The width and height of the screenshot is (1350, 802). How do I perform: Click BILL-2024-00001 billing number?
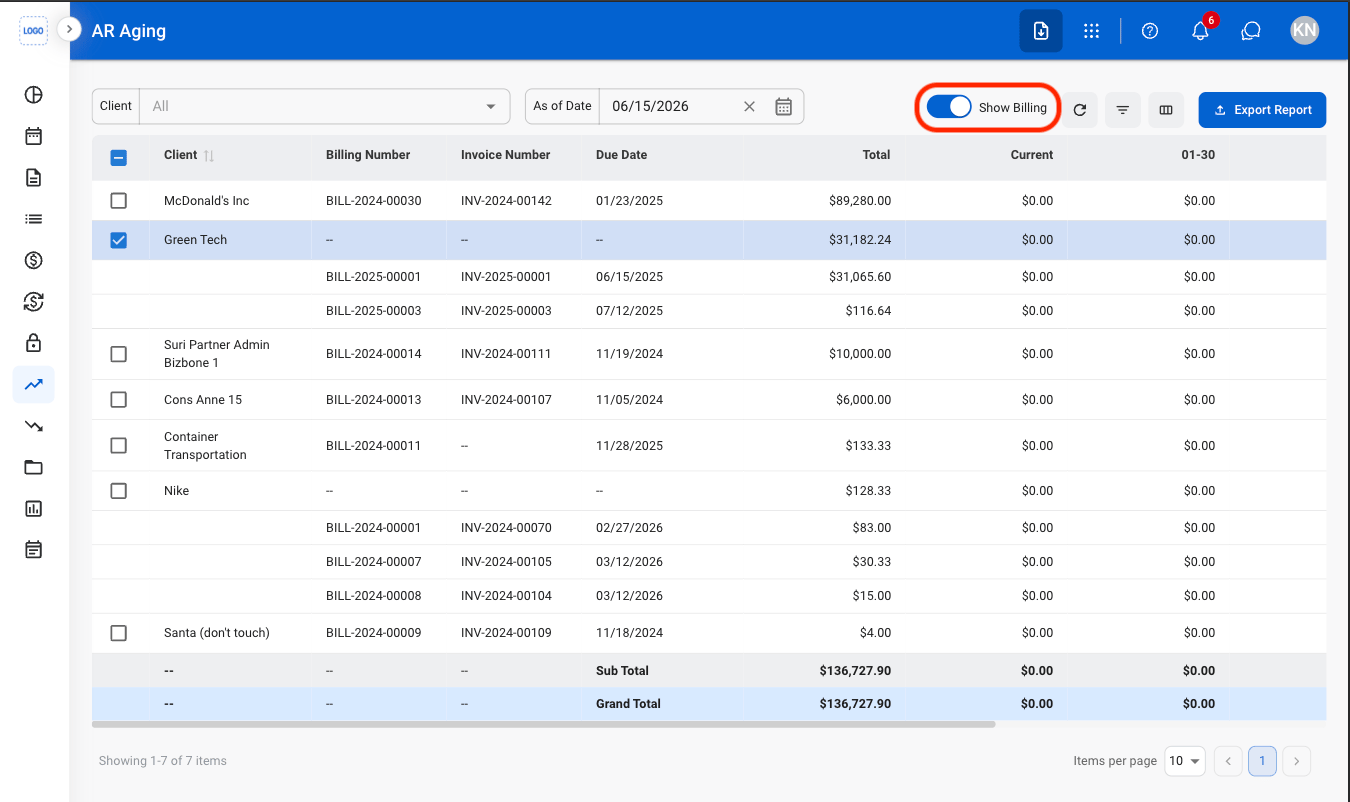(x=374, y=528)
